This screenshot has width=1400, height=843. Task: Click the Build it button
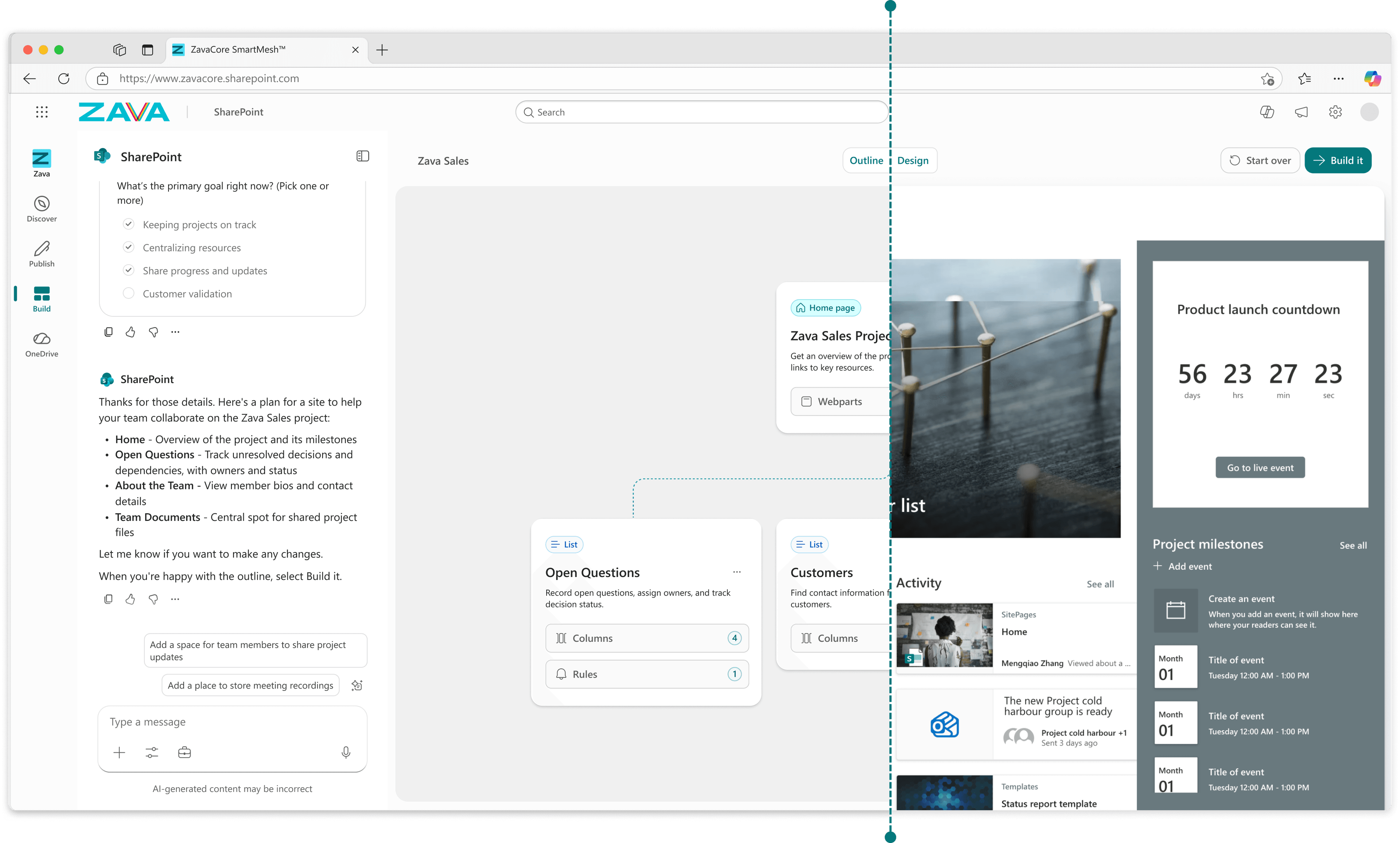[1338, 161]
